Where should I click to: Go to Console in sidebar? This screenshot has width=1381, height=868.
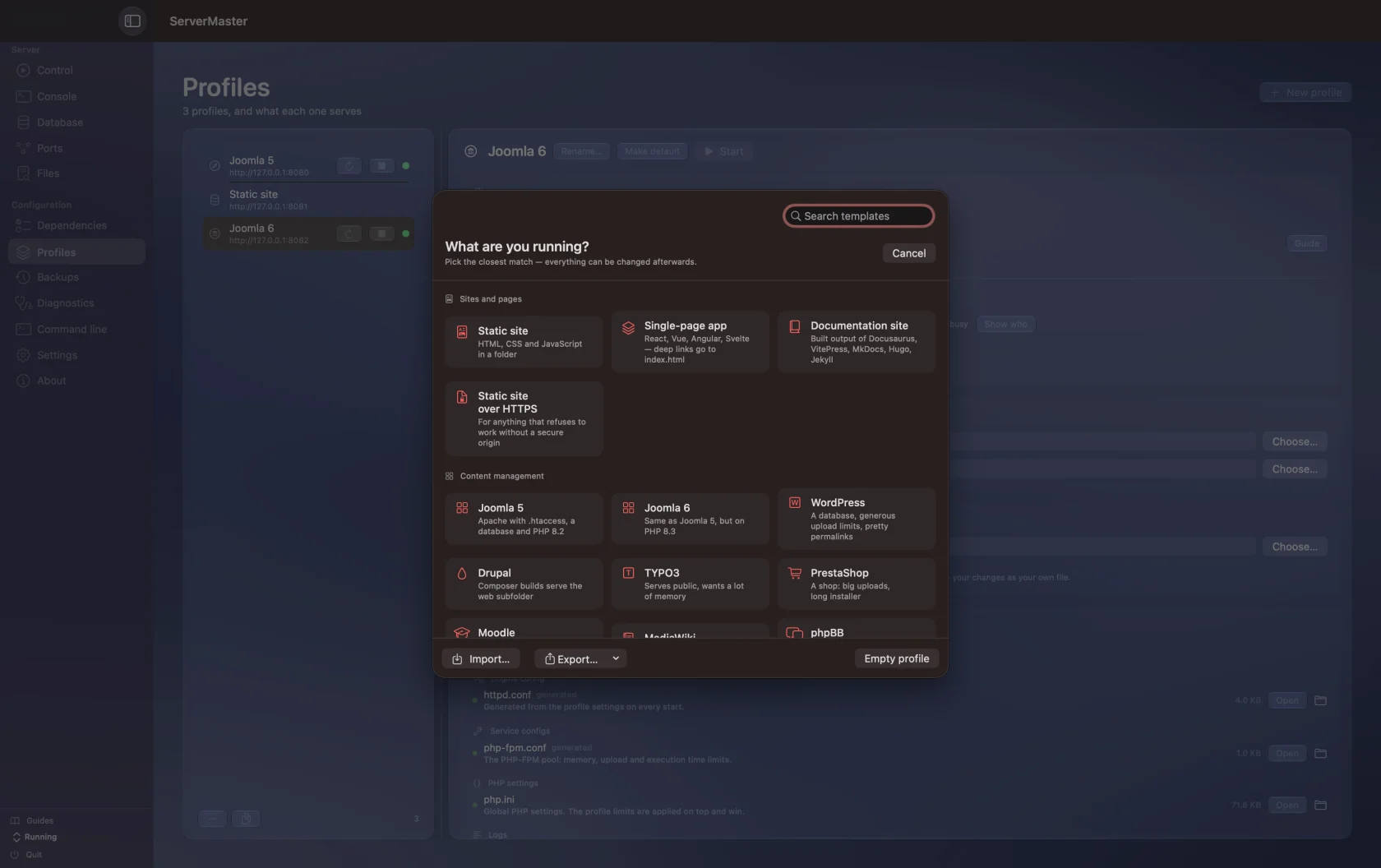76,96
